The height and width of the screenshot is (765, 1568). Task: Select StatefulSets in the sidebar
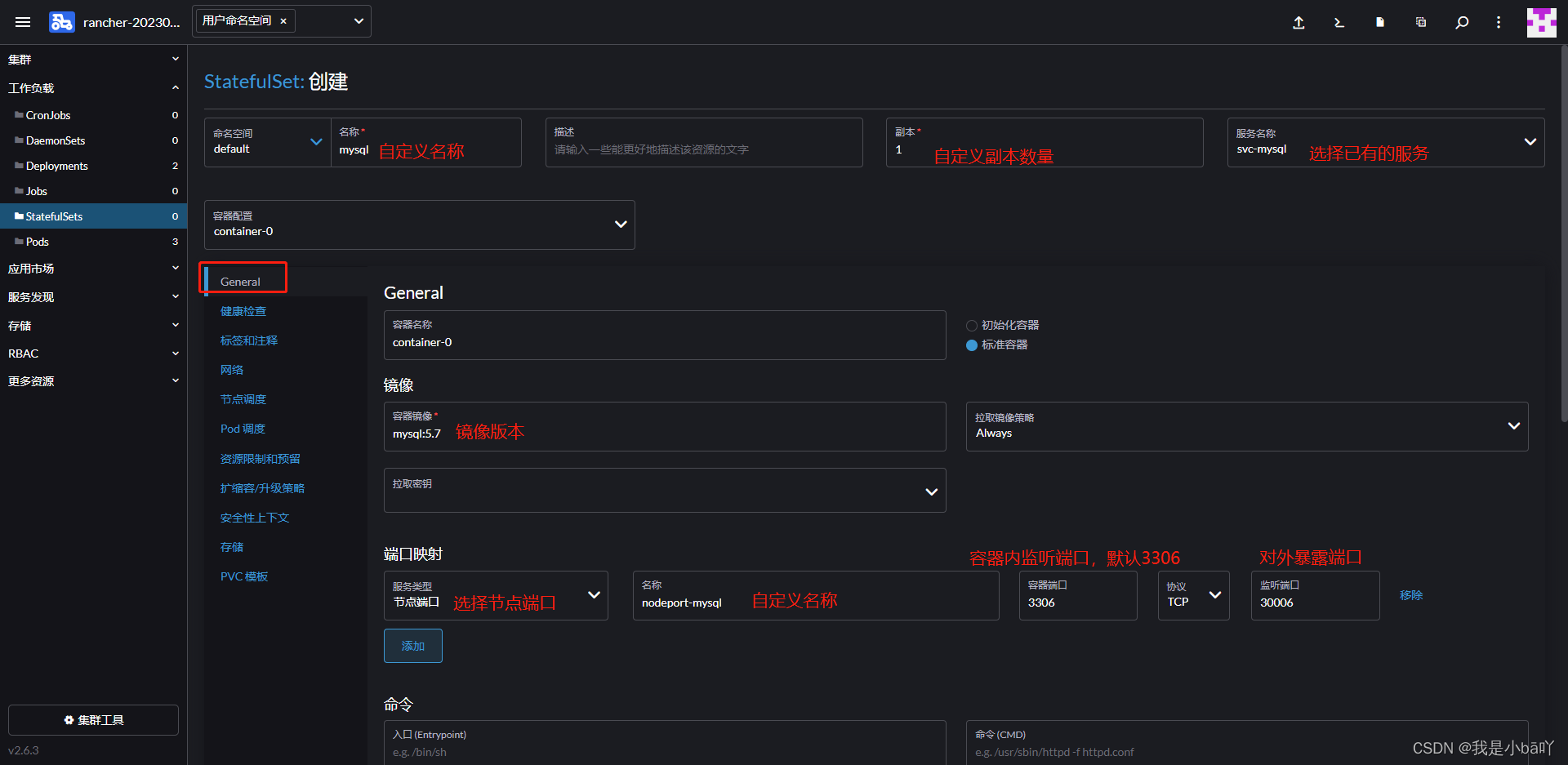[x=93, y=216]
